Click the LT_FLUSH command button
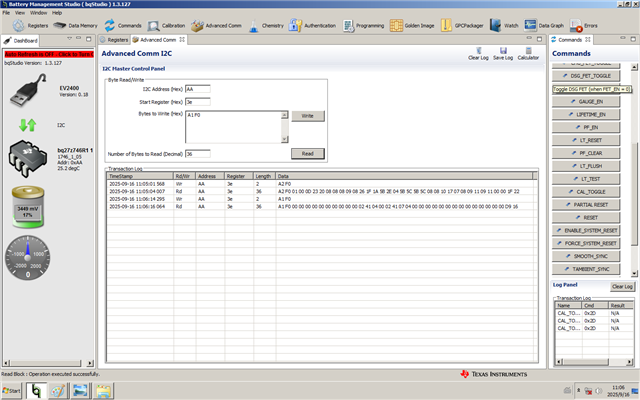 point(586,166)
